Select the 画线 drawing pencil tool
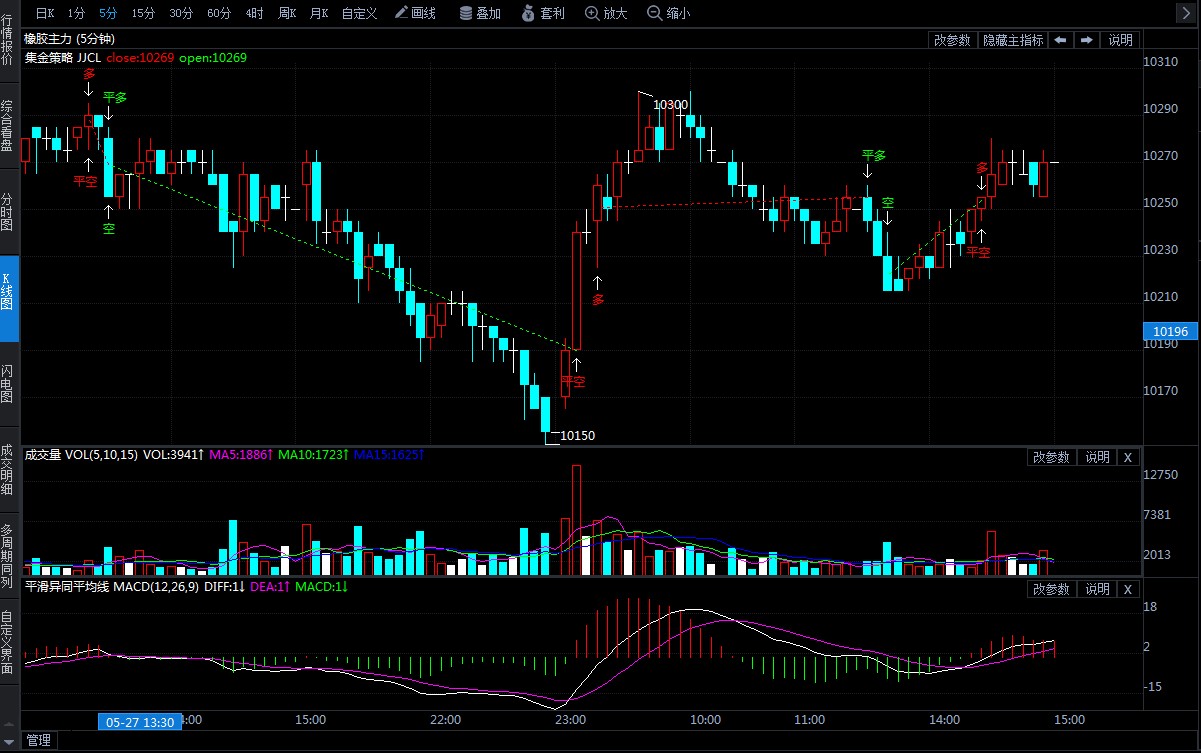Viewport: 1201px width, 753px height. (415, 13)
